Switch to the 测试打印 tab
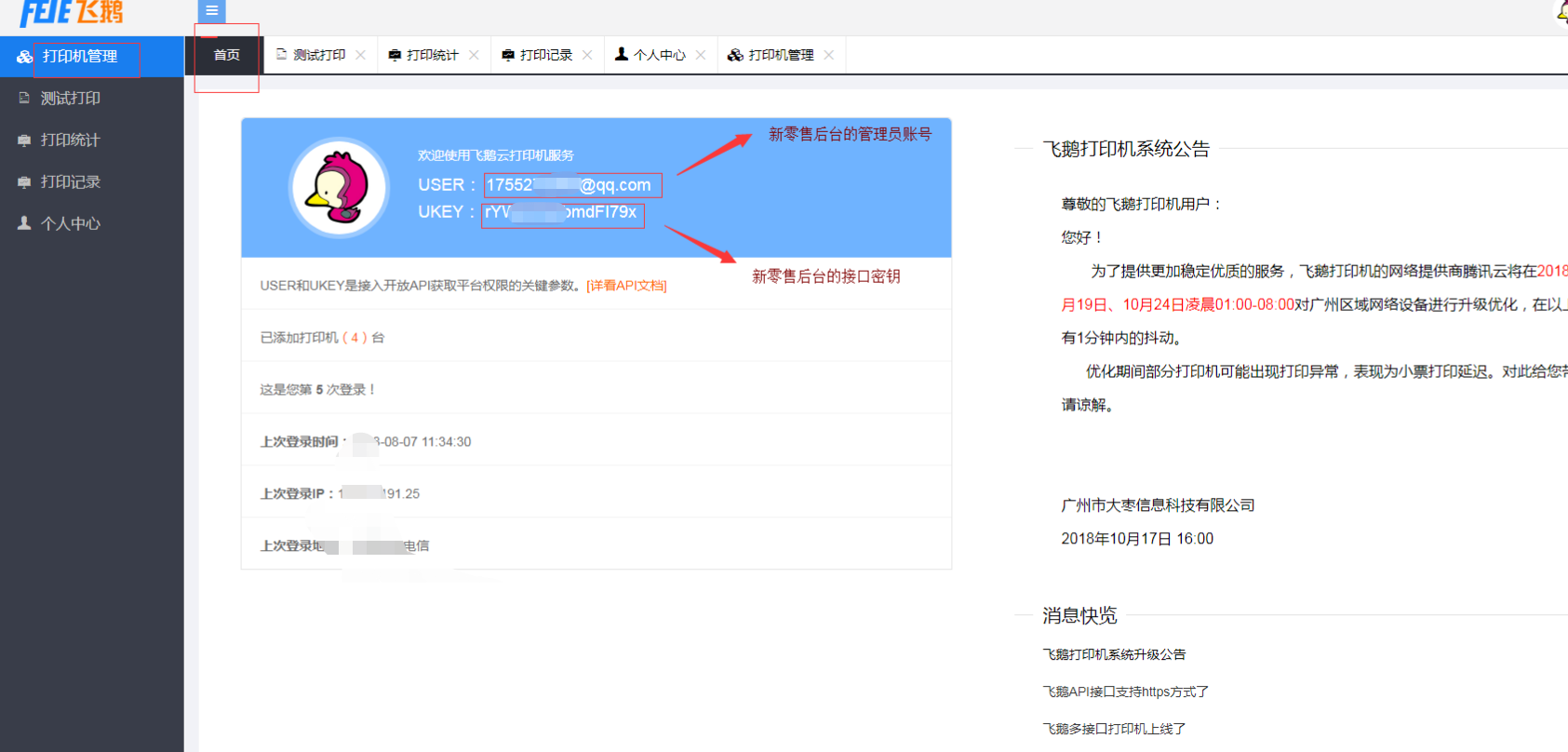 pyautogui.click(x=319, y=55)
